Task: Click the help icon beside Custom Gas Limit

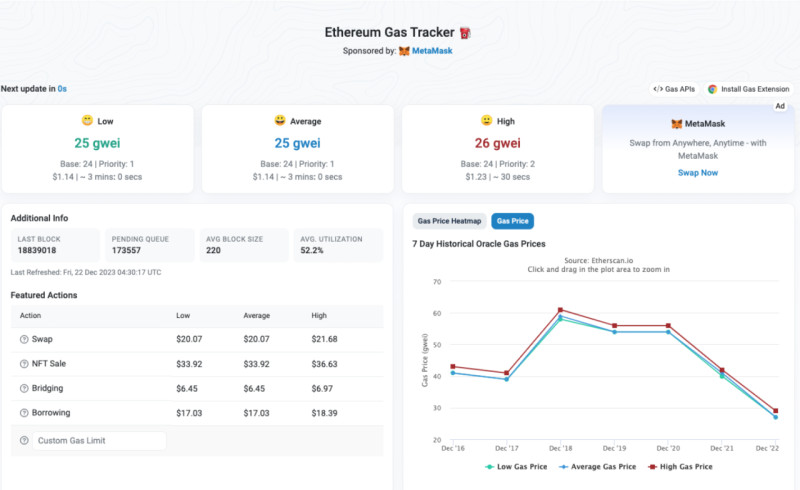Action: (24, 441)
